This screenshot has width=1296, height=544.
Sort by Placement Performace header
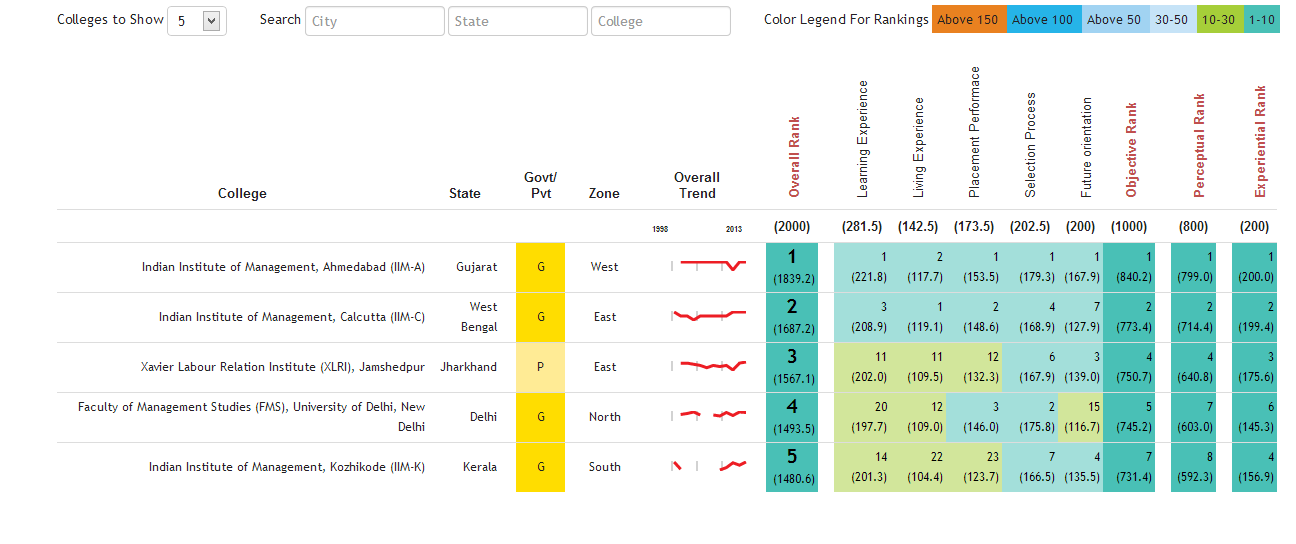[x=975, y=132]
